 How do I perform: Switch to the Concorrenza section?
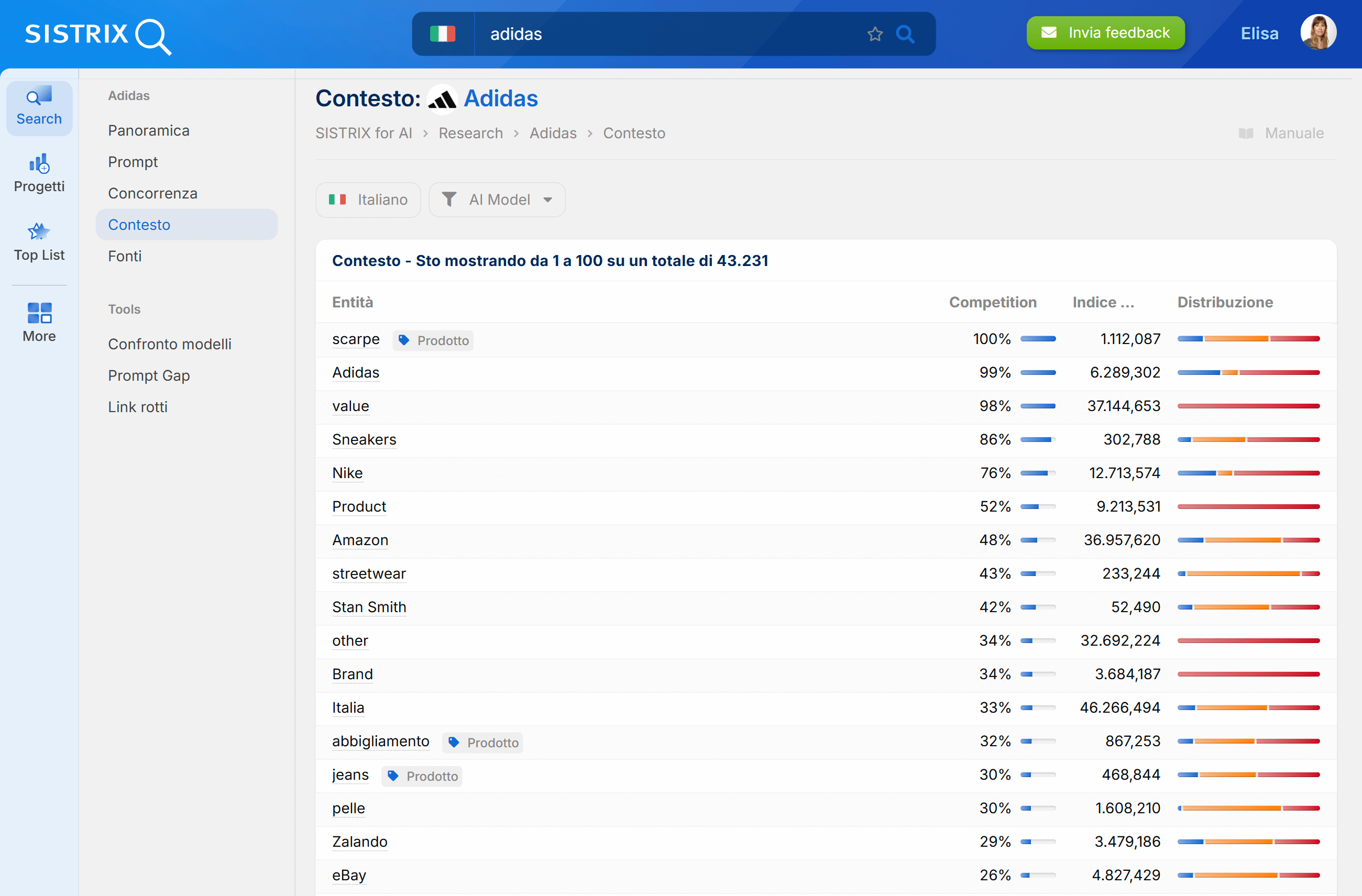tap(153, 193)
